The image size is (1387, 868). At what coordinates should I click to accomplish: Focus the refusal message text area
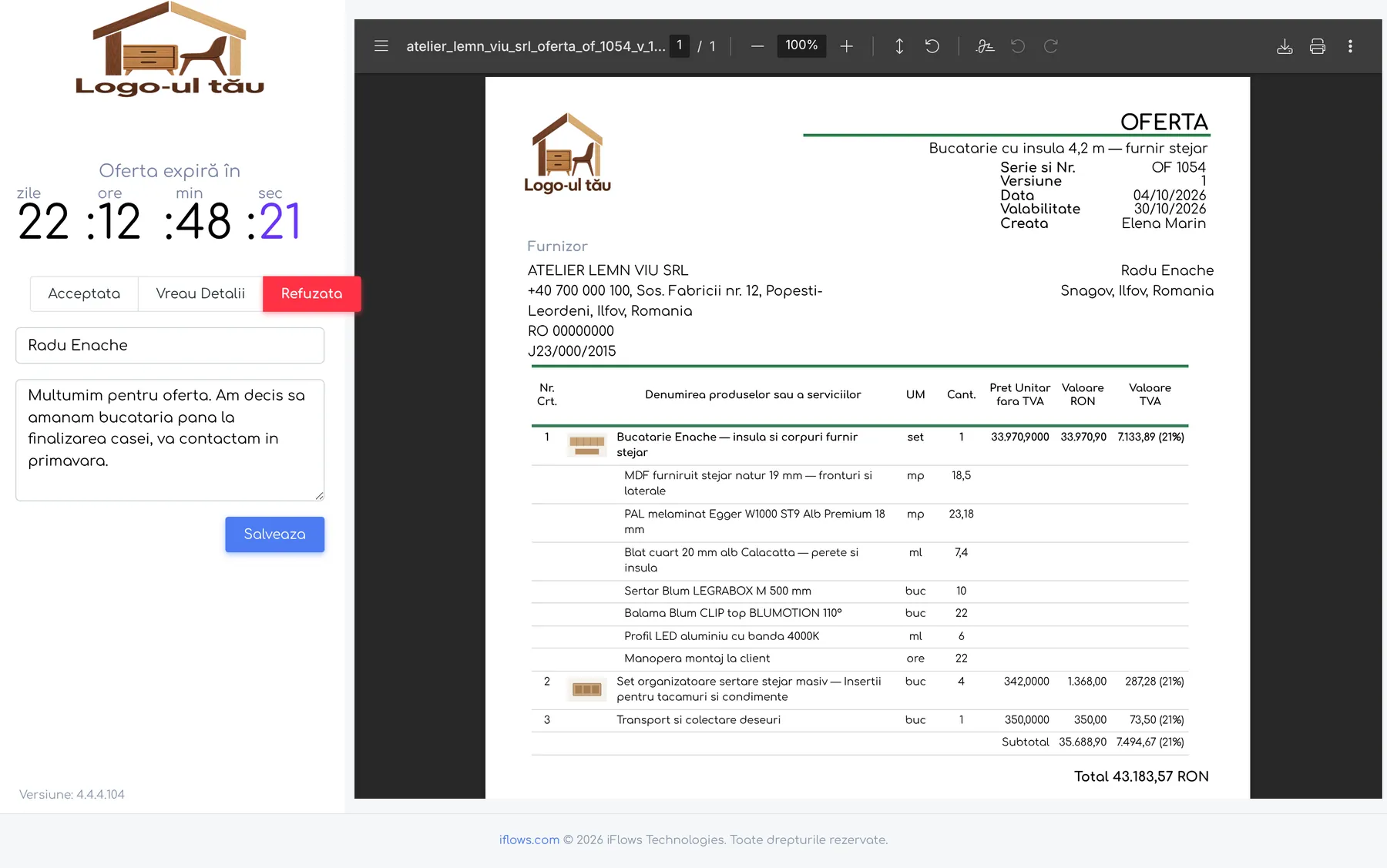tap(170, 440)
